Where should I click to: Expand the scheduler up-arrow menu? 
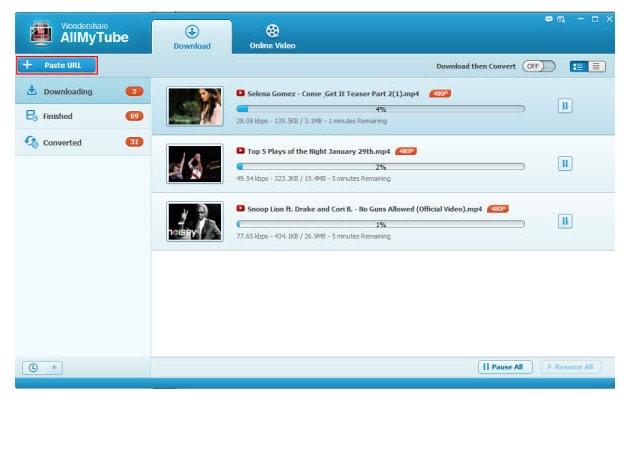54,368
